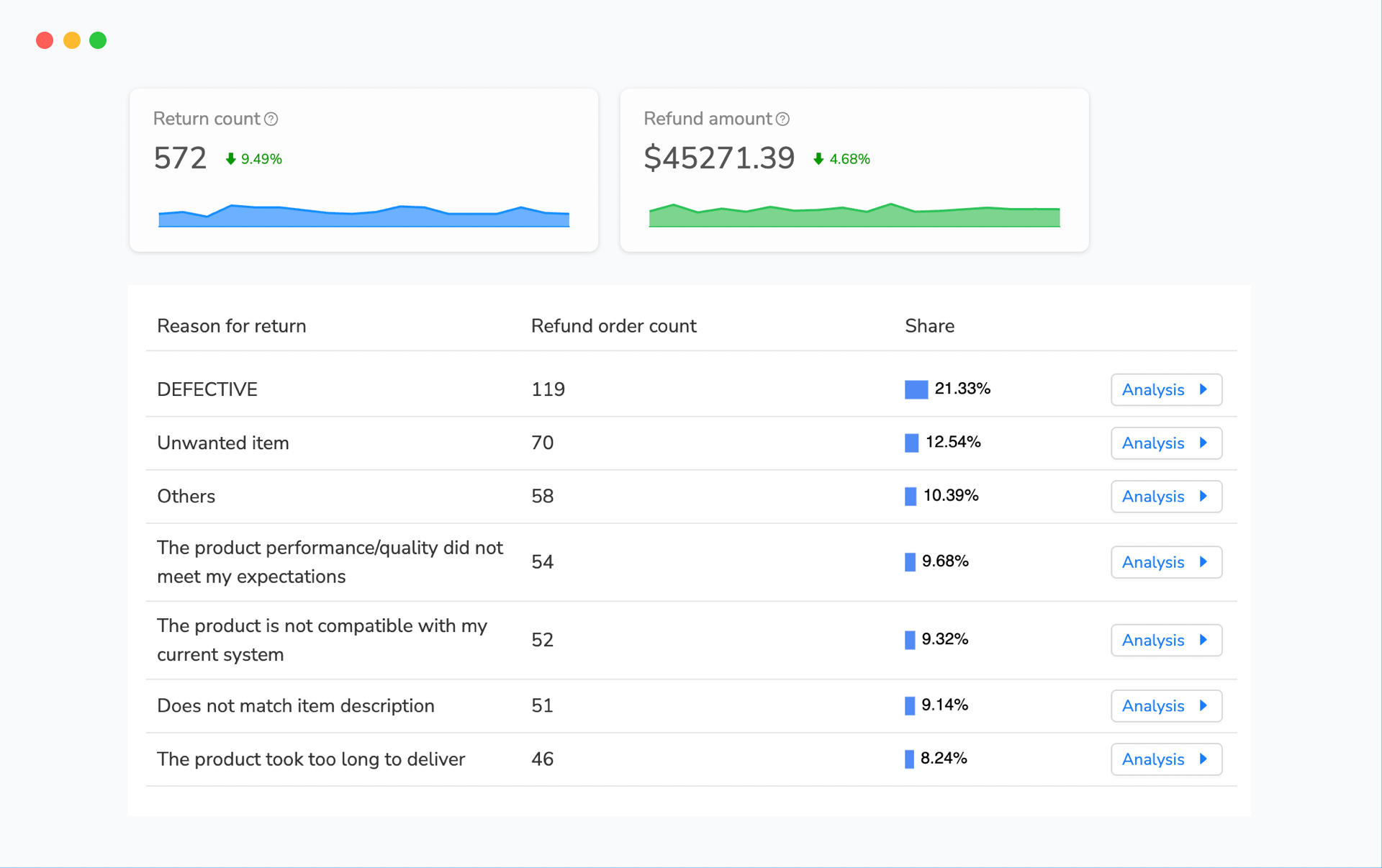This screenshot has width=1382, height=868.
Task: Open Analysis for Others category
Action: [x=1166, y=496]
